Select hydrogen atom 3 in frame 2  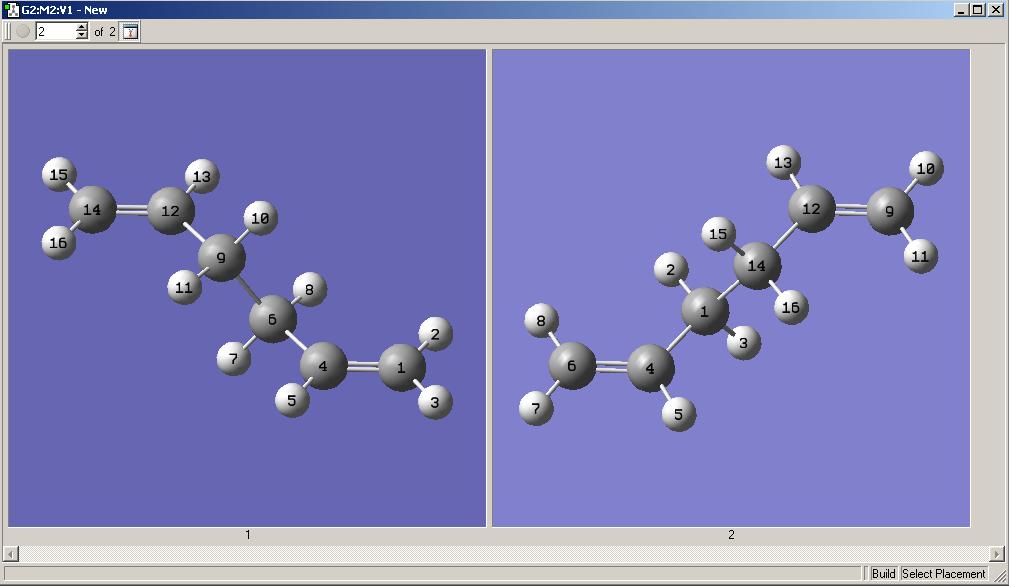coord(744,342)
